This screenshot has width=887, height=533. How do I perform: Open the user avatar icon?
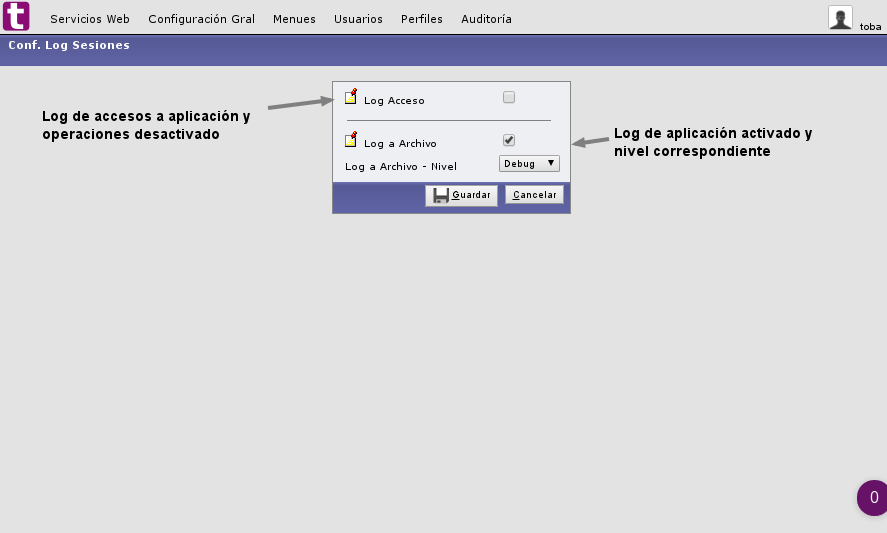tap(840, 18)
